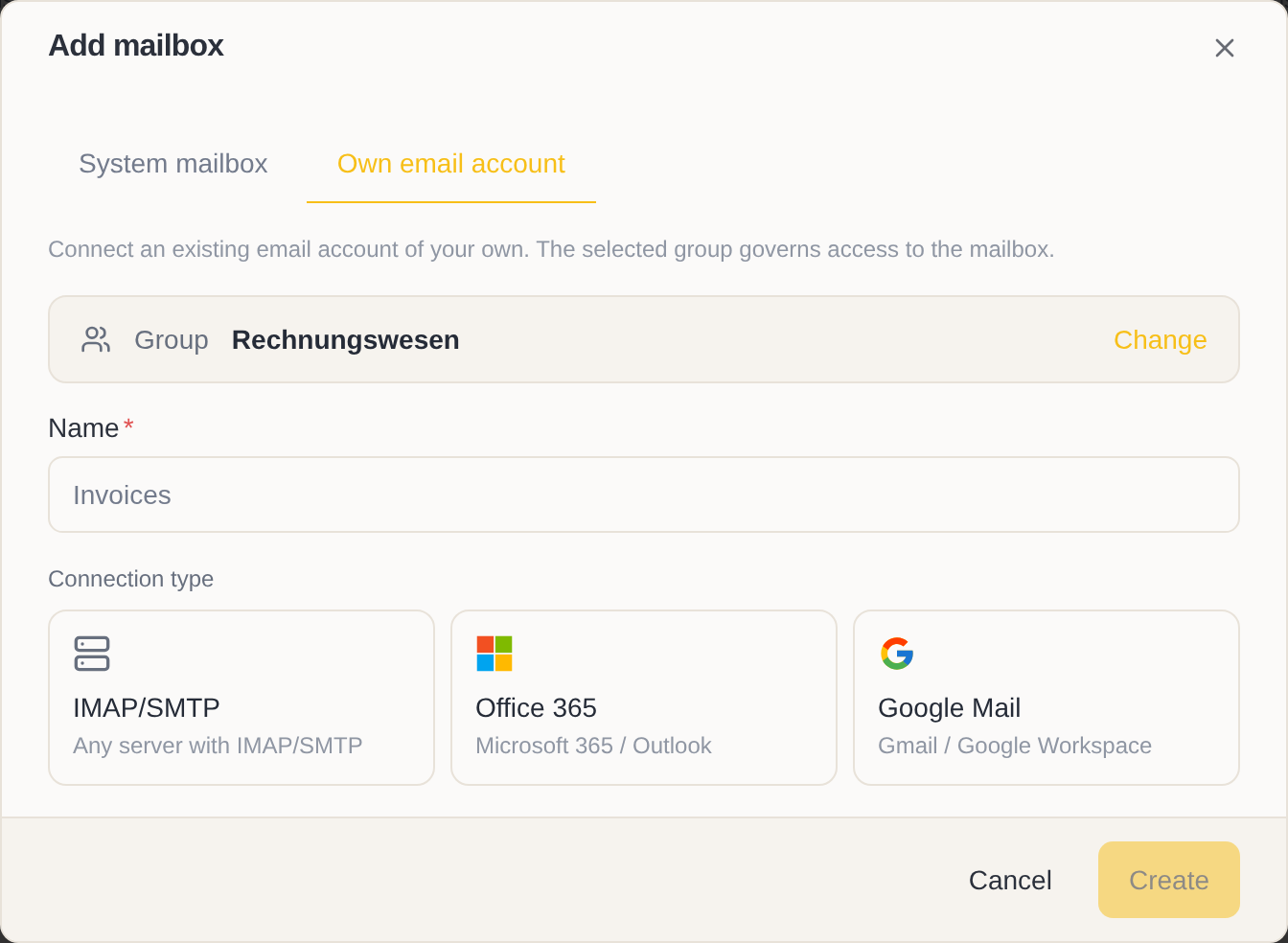Viewport: 1288px width, 943px height.
Task: Switch to the System mailbox tab
Action: (172, 164)
